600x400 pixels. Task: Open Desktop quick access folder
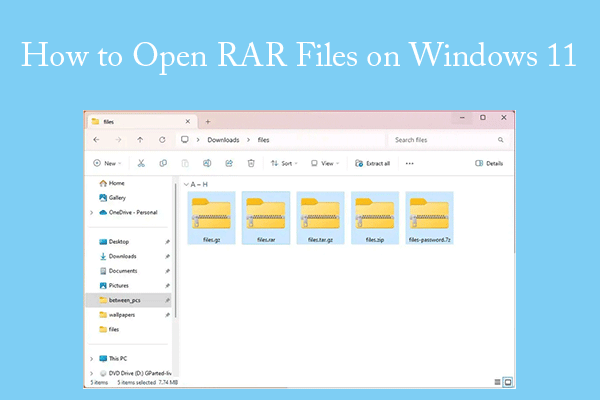[114, 242]
